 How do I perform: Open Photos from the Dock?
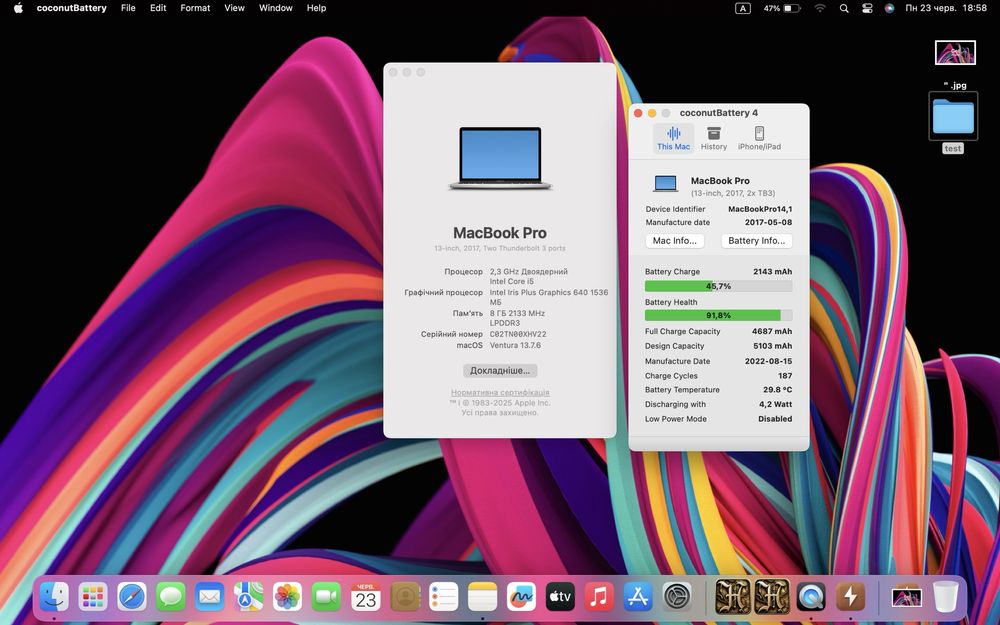[287, 597]
